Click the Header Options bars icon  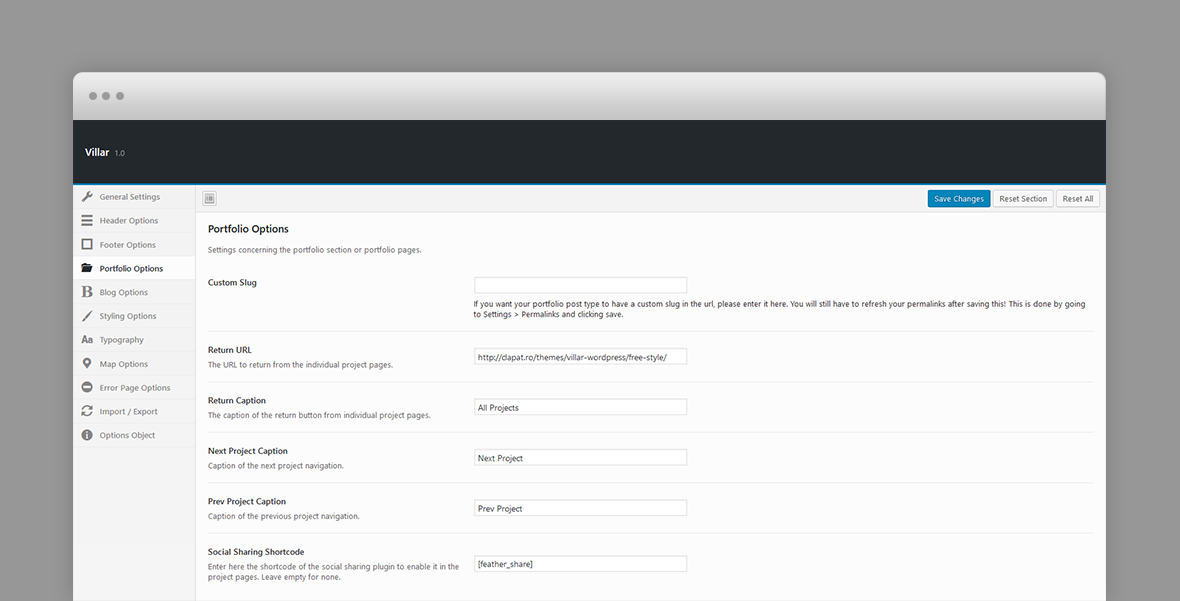coord(87,220)
